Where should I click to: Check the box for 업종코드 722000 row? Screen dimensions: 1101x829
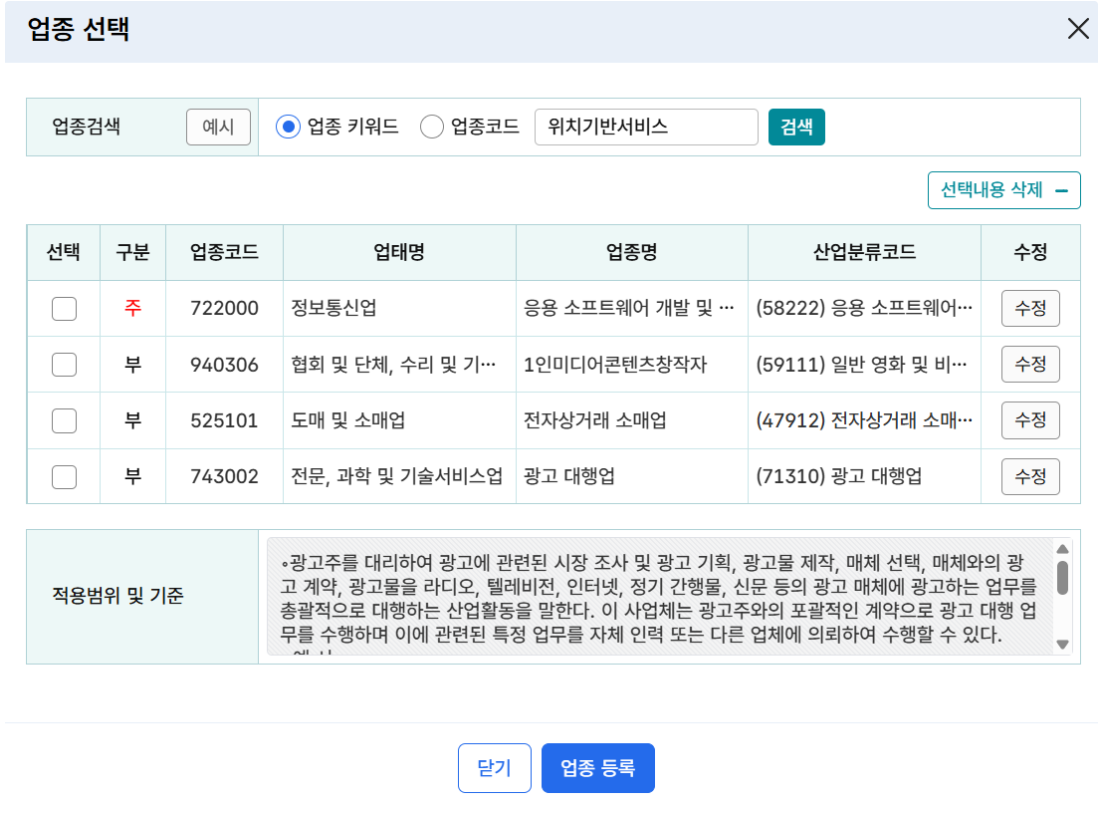coord(64,309)
